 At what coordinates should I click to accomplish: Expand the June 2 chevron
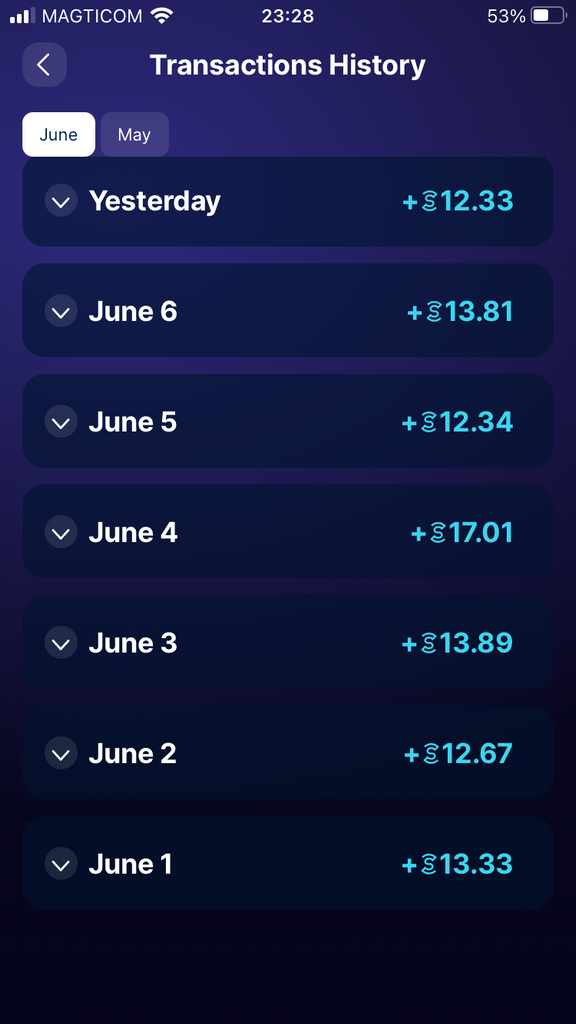(61, 753)
